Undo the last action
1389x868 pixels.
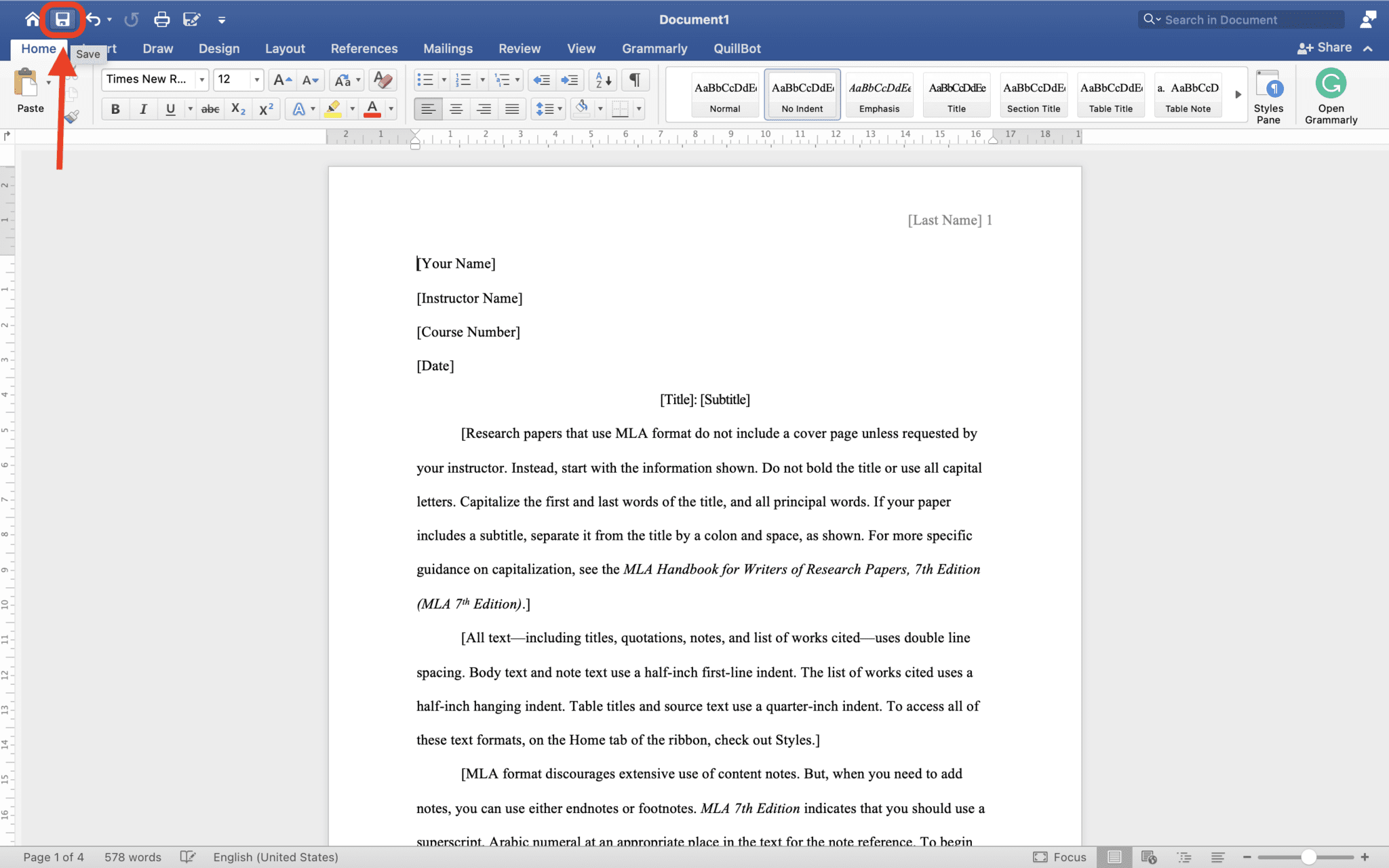click(94, 19)
